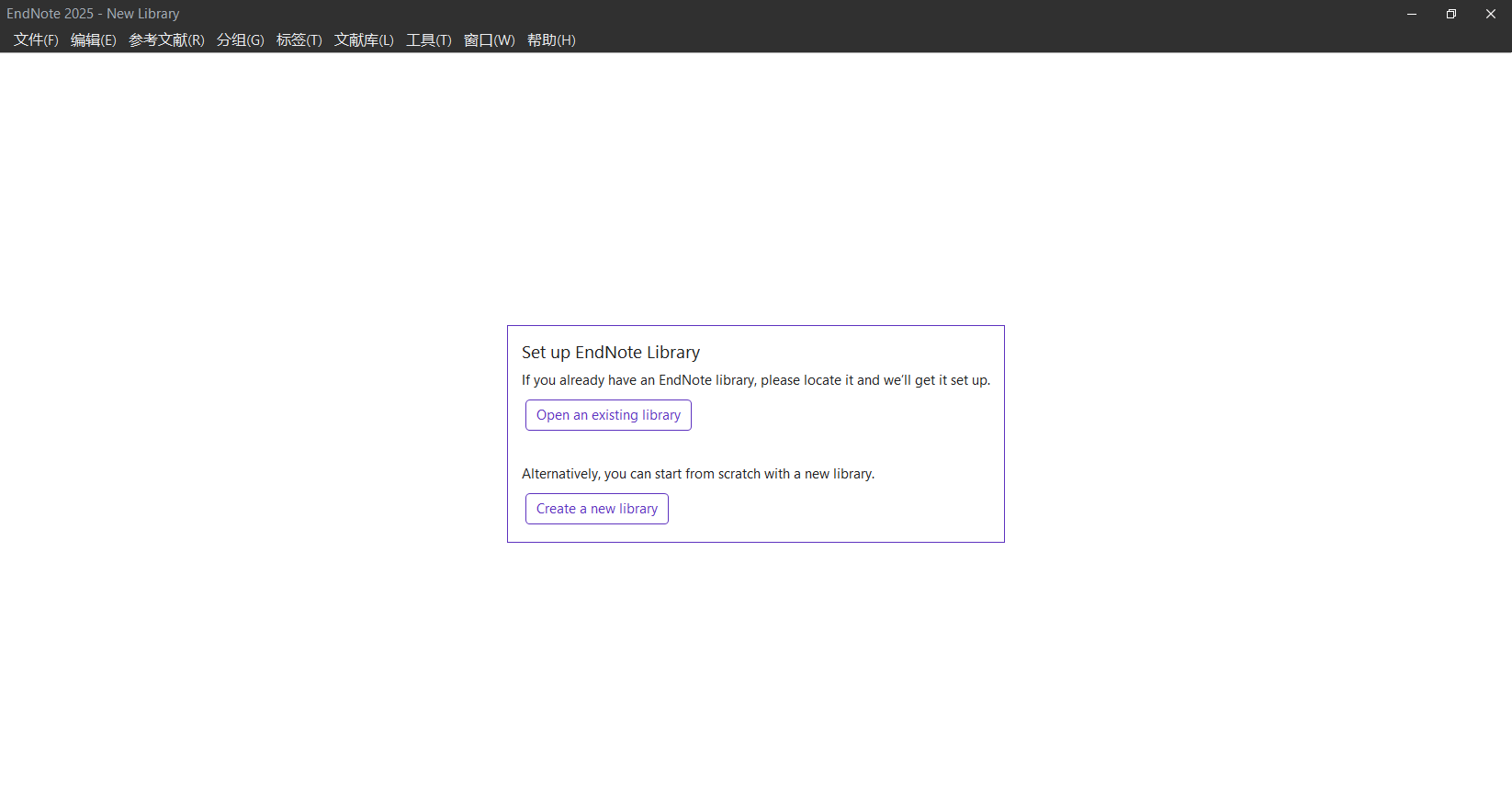Click Open an existing library button
The image size is (1512, 810).
608,415
